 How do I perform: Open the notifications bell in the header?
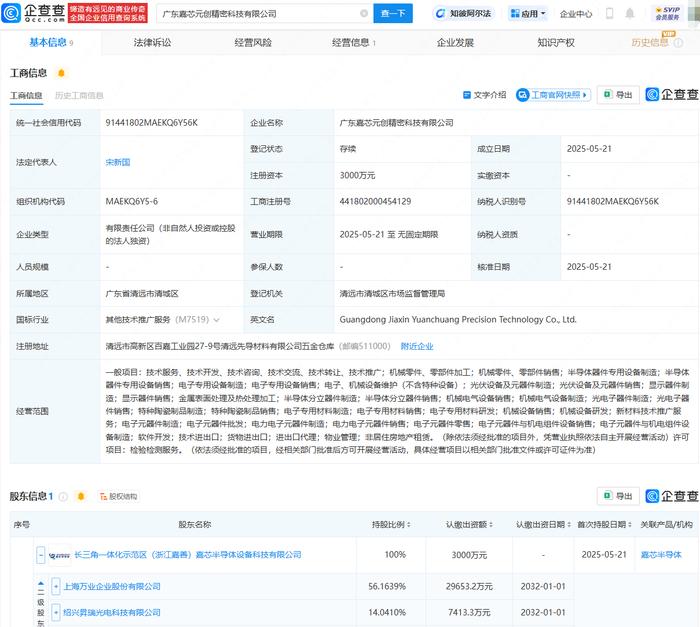click(630, 14)
